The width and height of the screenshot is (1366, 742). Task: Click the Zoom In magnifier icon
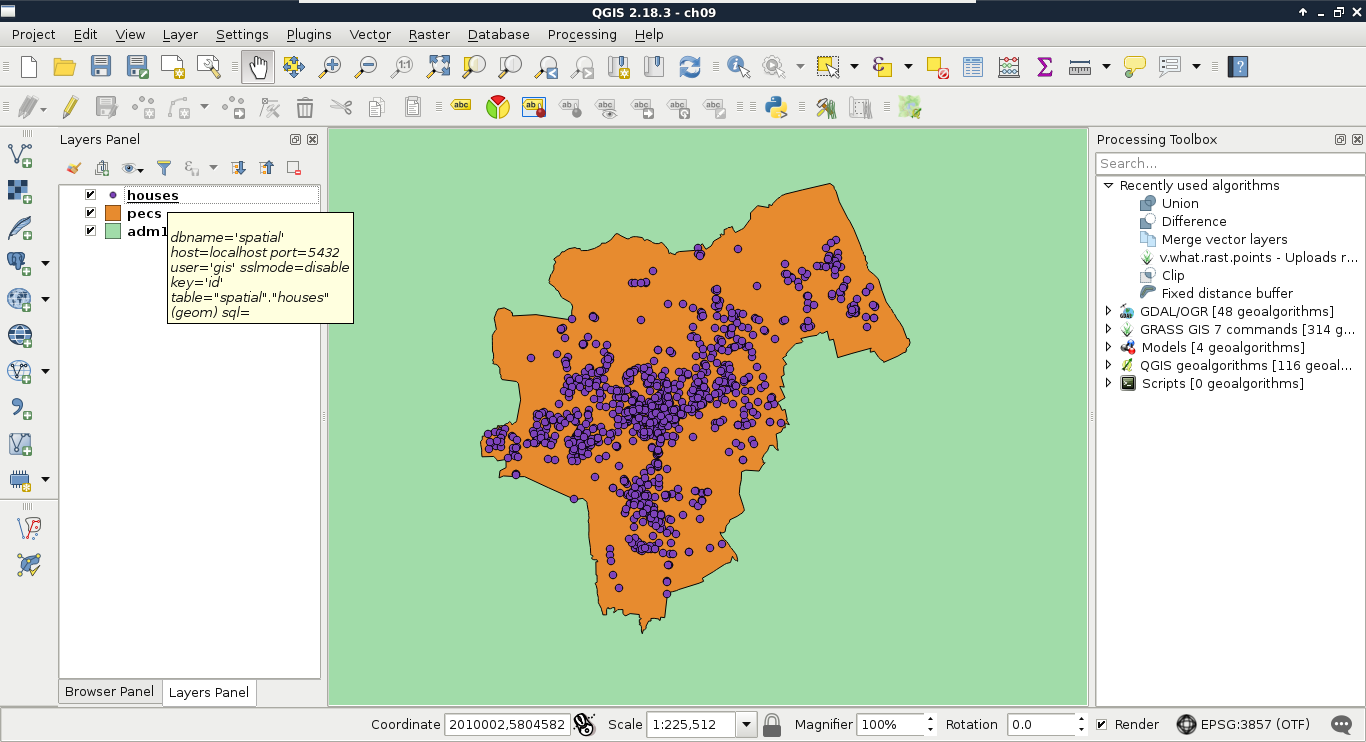[329, 67]
